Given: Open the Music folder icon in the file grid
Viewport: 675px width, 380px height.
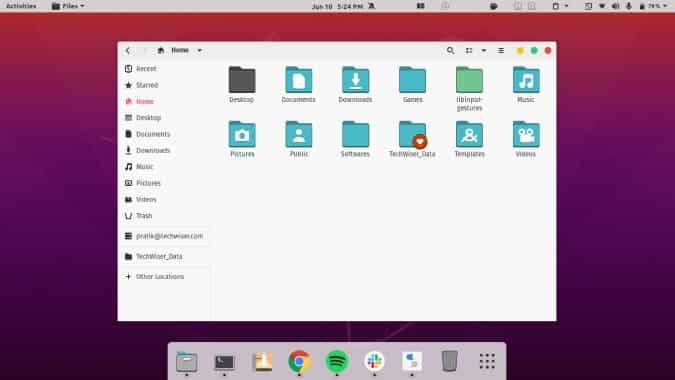Looking at the screenshot, I should coord(526,80).
